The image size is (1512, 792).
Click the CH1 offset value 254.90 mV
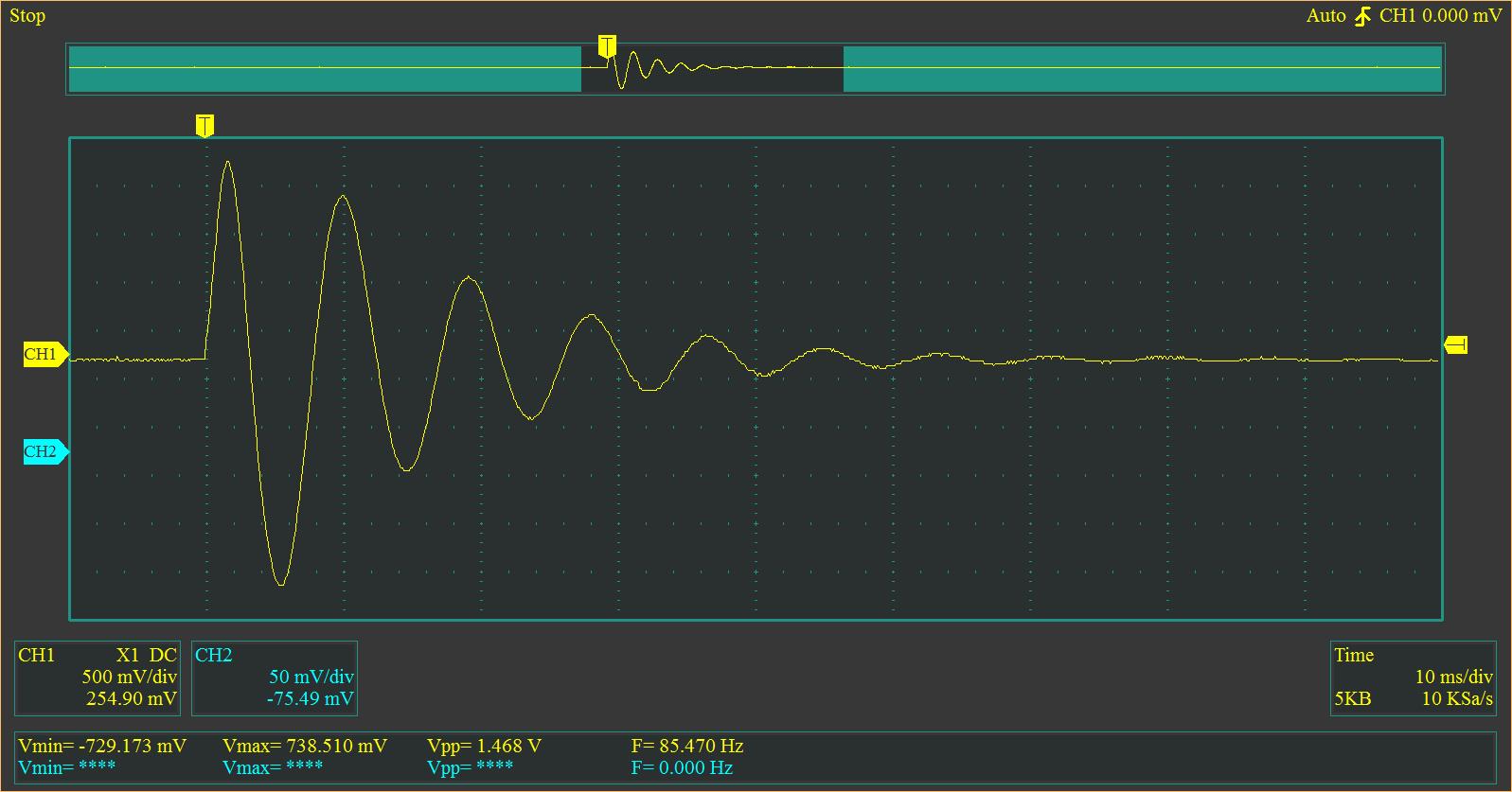pyautogui.click(x=132, y=699)
